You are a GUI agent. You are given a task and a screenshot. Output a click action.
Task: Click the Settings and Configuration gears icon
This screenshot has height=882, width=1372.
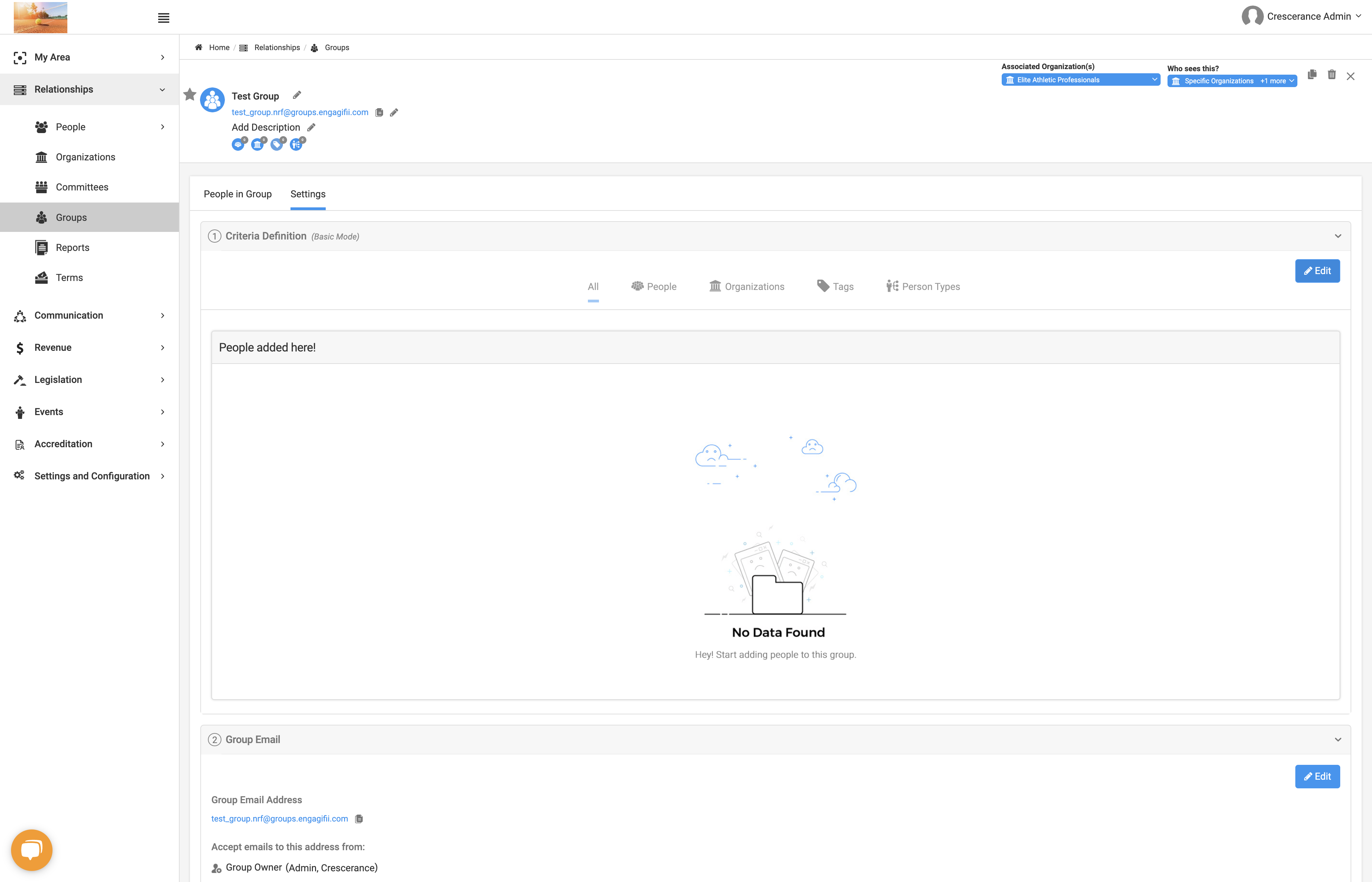tap(19, 475)
